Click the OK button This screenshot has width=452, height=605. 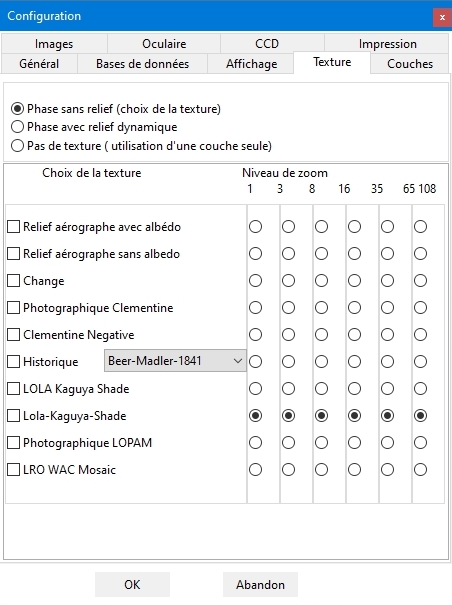pyautogui.click(x=132, y=585)
